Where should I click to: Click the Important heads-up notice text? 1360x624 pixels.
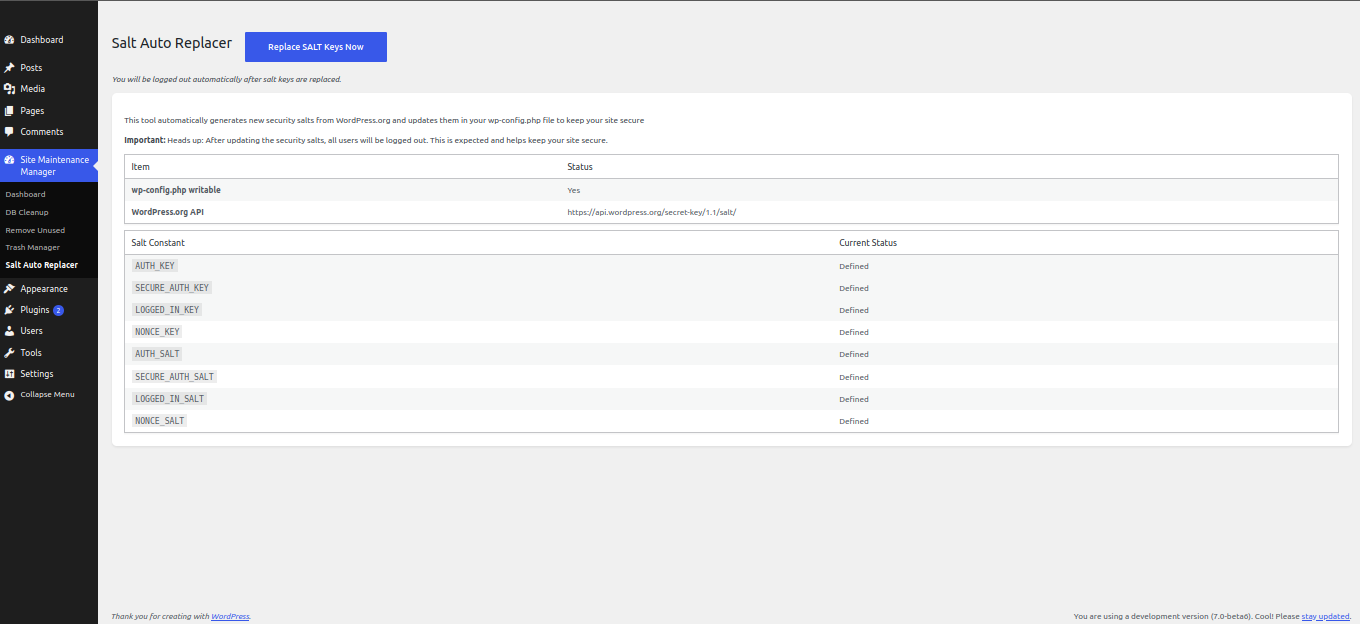click(x=366, y=140)
